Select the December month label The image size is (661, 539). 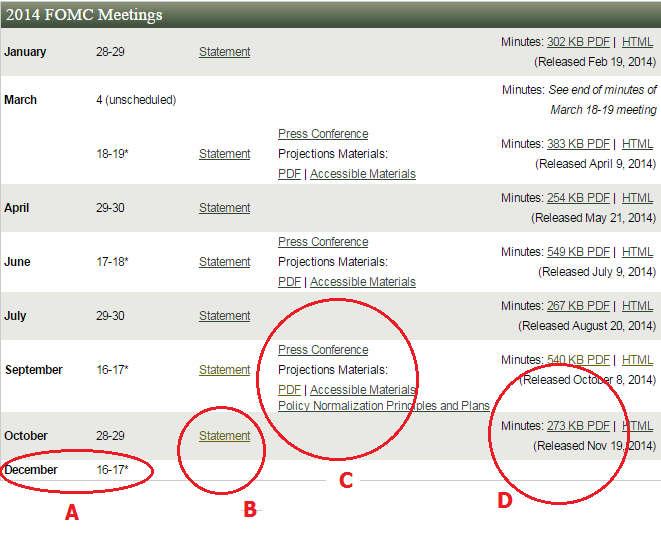coord(31,469)
